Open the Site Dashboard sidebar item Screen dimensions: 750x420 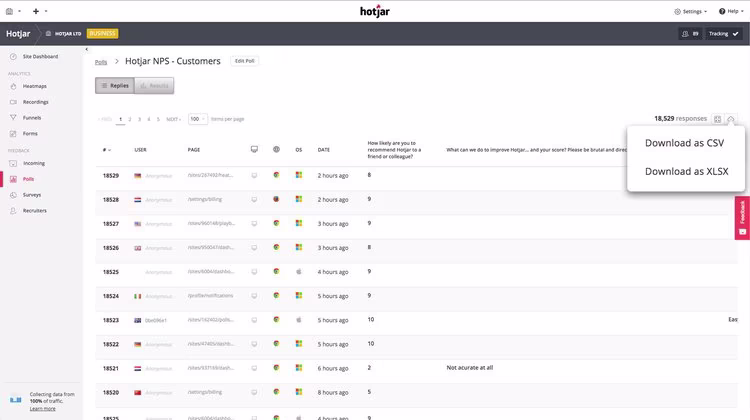[40, 56]
